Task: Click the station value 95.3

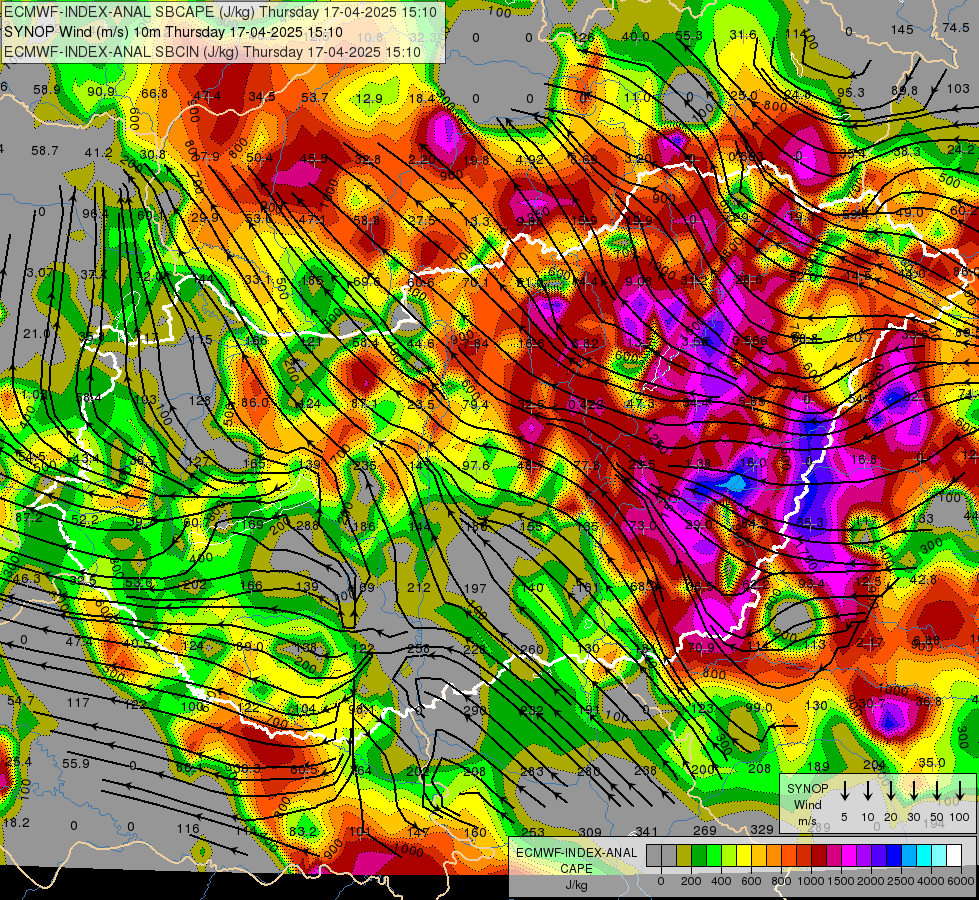Action: [x=851, y=92]
